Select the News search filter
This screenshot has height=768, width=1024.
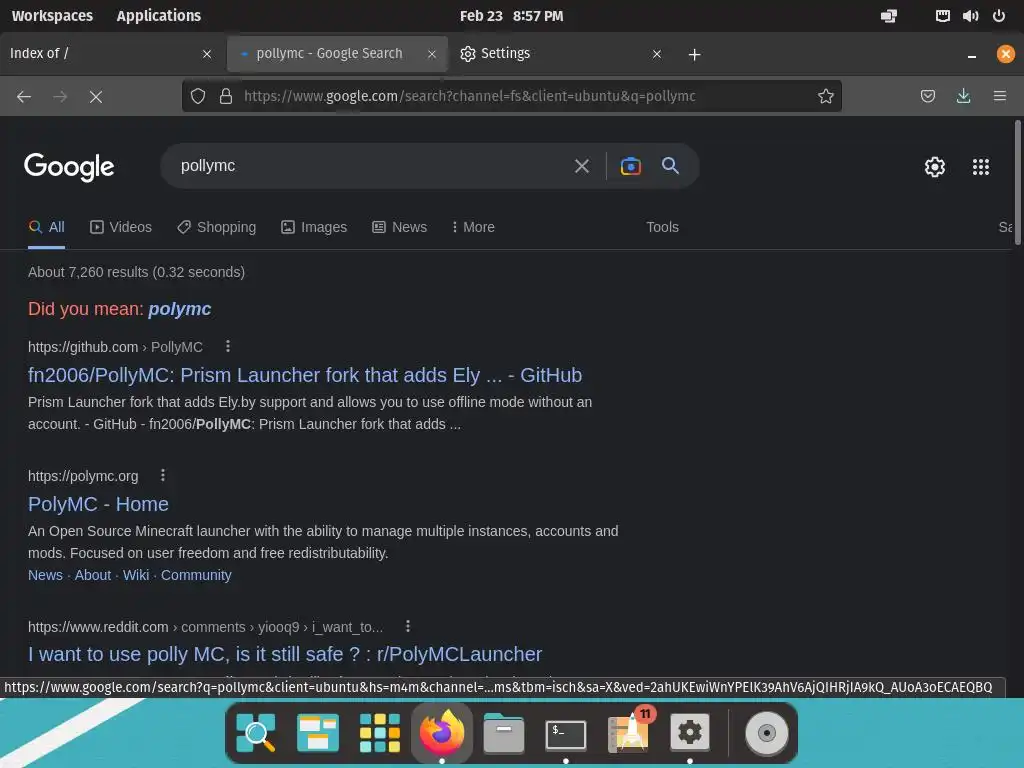click(x=400, y=227)
